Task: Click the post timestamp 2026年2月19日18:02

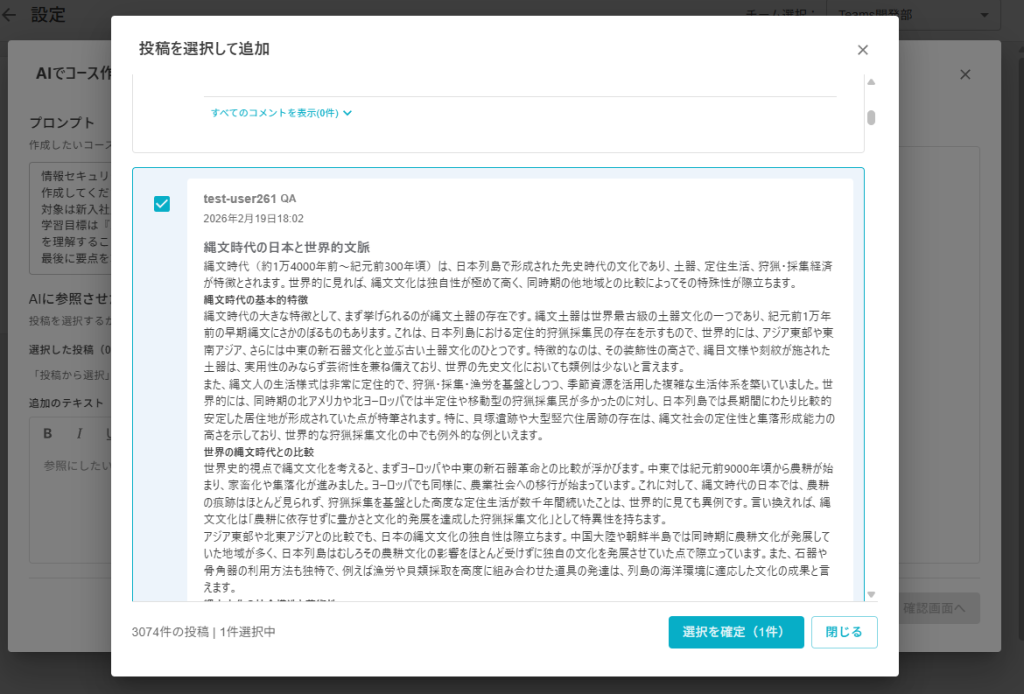Action: tap(253, 218)
